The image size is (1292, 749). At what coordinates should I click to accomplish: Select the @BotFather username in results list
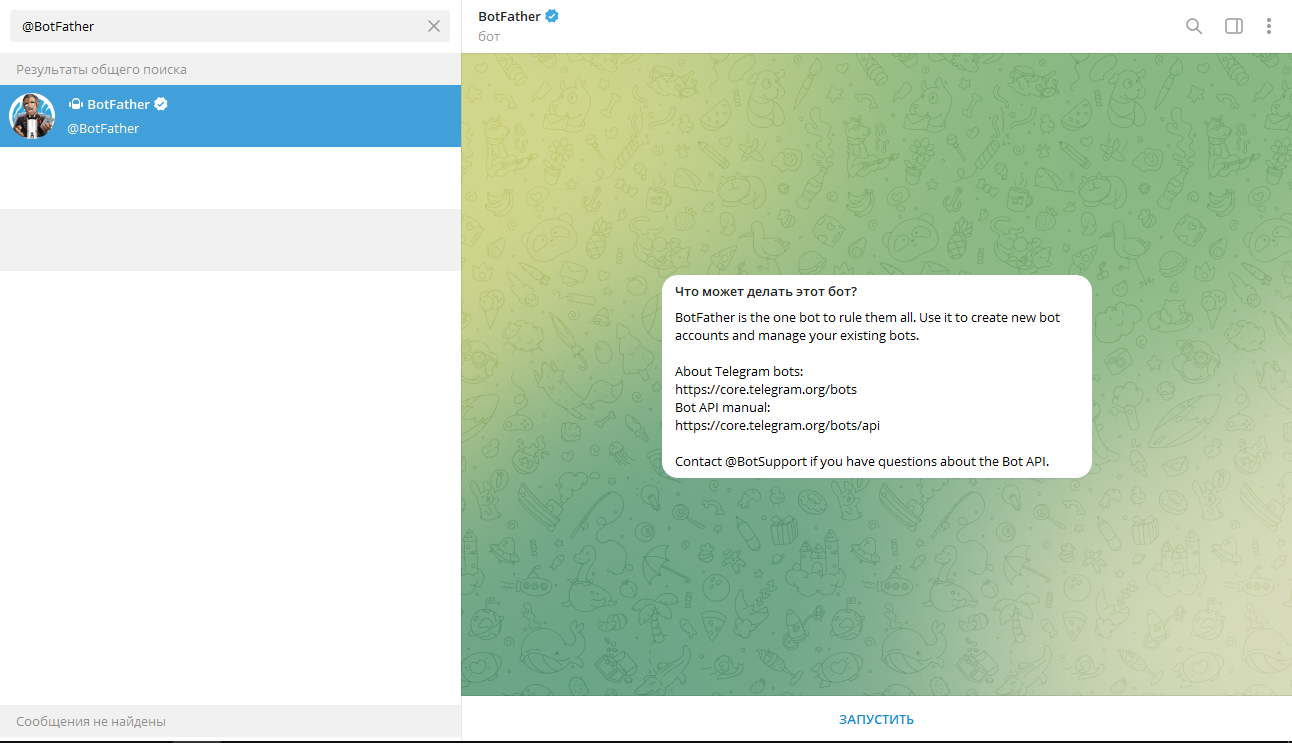103,128
